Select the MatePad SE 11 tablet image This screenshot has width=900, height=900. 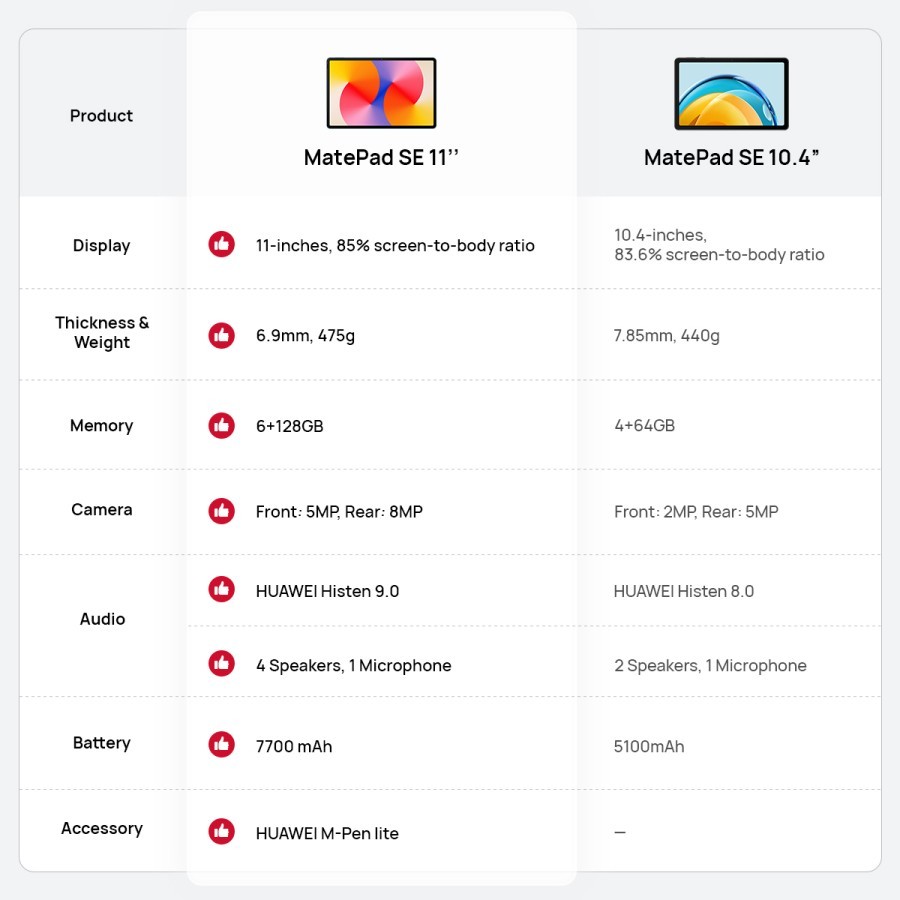point(381,93)
